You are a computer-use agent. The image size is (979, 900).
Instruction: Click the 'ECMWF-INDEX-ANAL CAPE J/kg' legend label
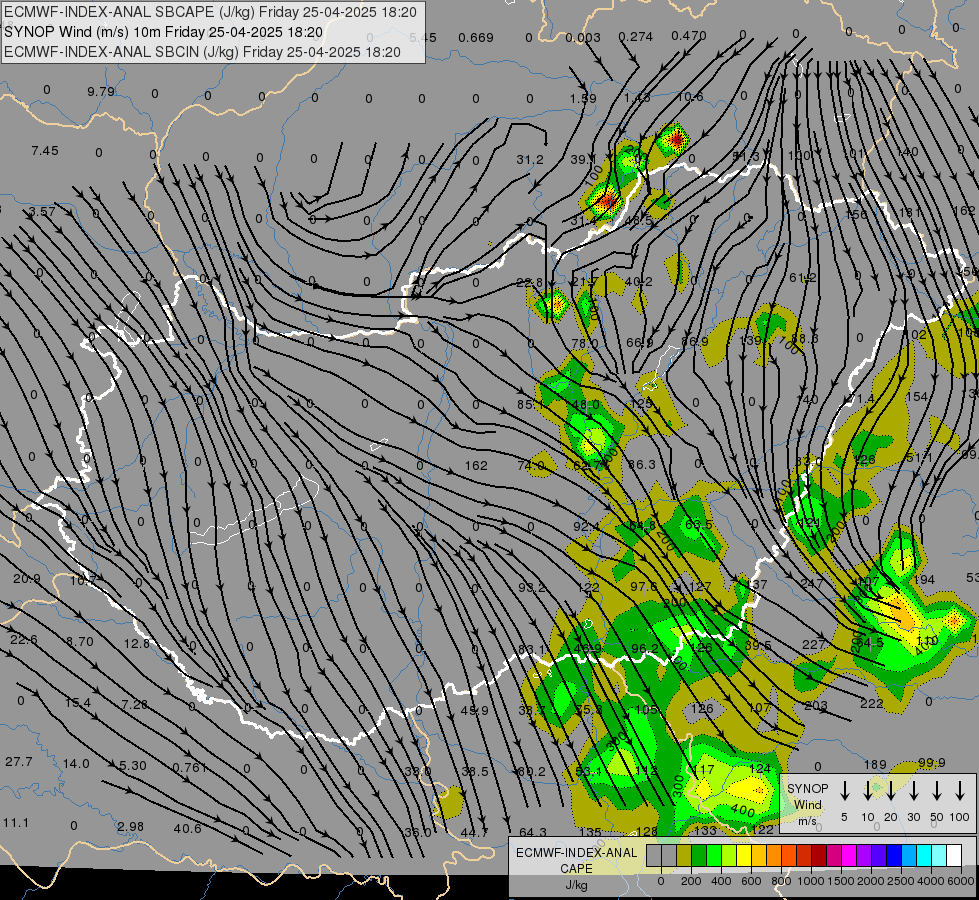[x=576, y=868]
